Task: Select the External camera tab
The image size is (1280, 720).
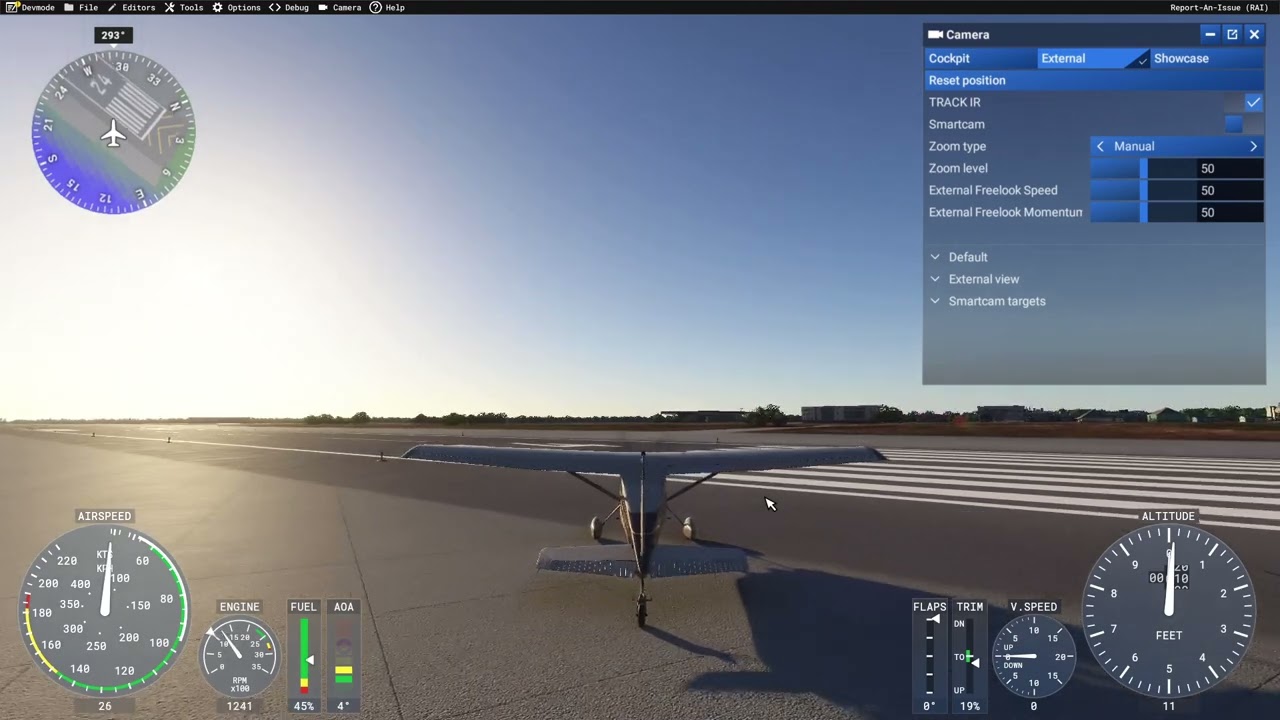Action: pos(1092,58)
